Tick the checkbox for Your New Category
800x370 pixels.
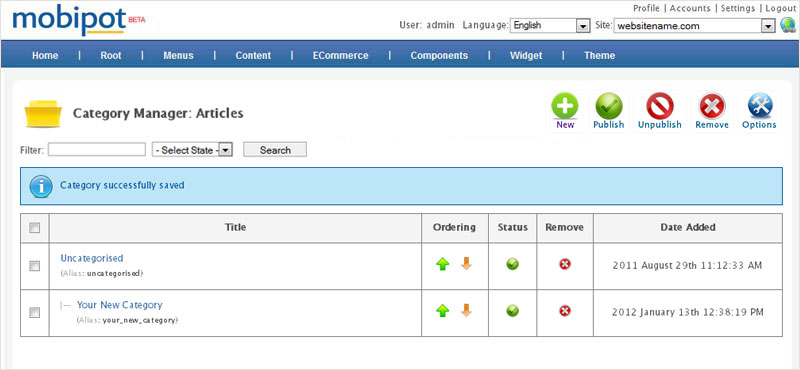(x=35, y=313)
